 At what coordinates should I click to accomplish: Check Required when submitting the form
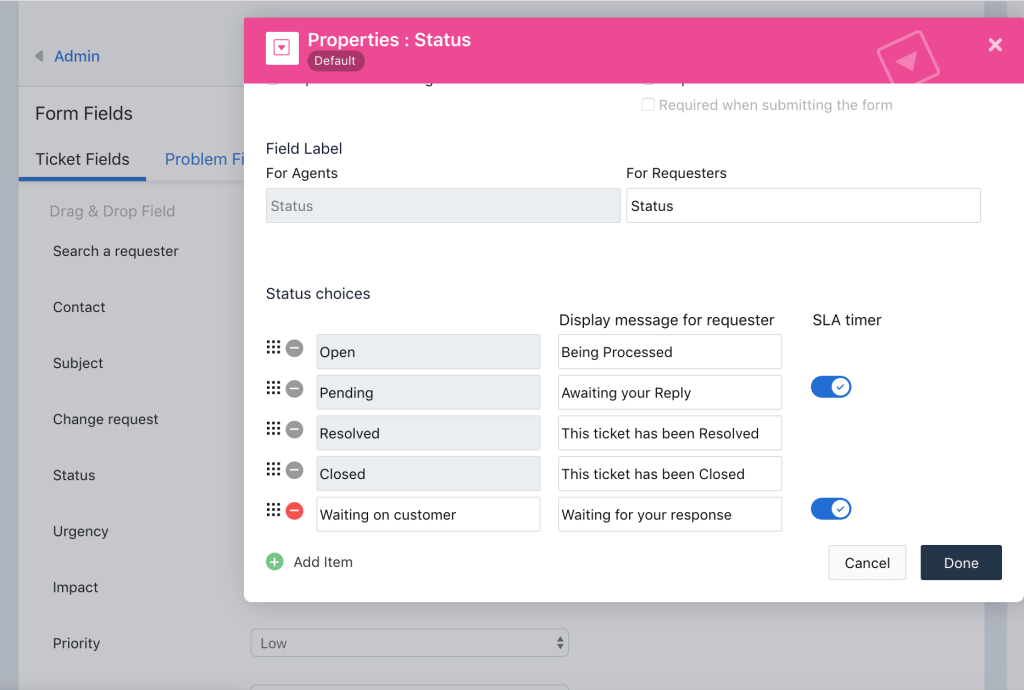tap(648, 104)
